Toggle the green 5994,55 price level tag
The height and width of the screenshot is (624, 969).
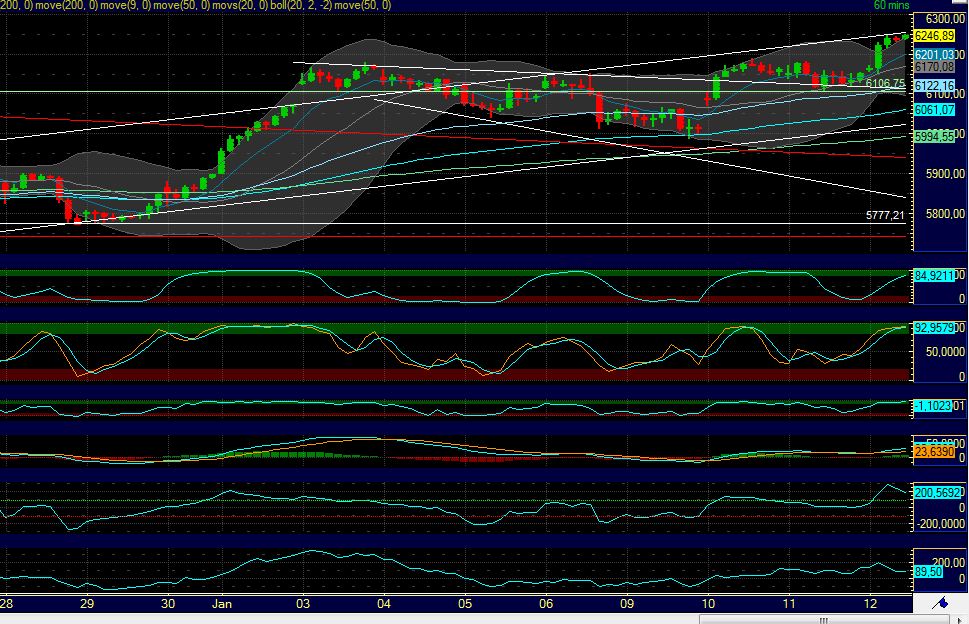936,134
